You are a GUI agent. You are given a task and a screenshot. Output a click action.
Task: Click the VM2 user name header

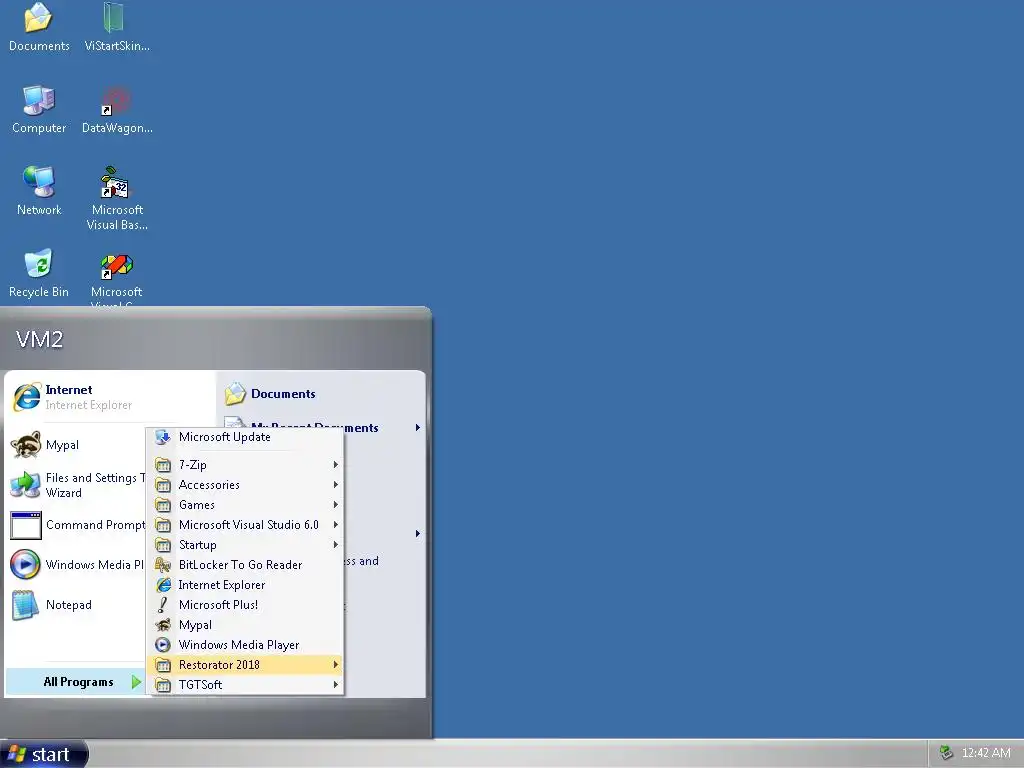click(39, 339)
